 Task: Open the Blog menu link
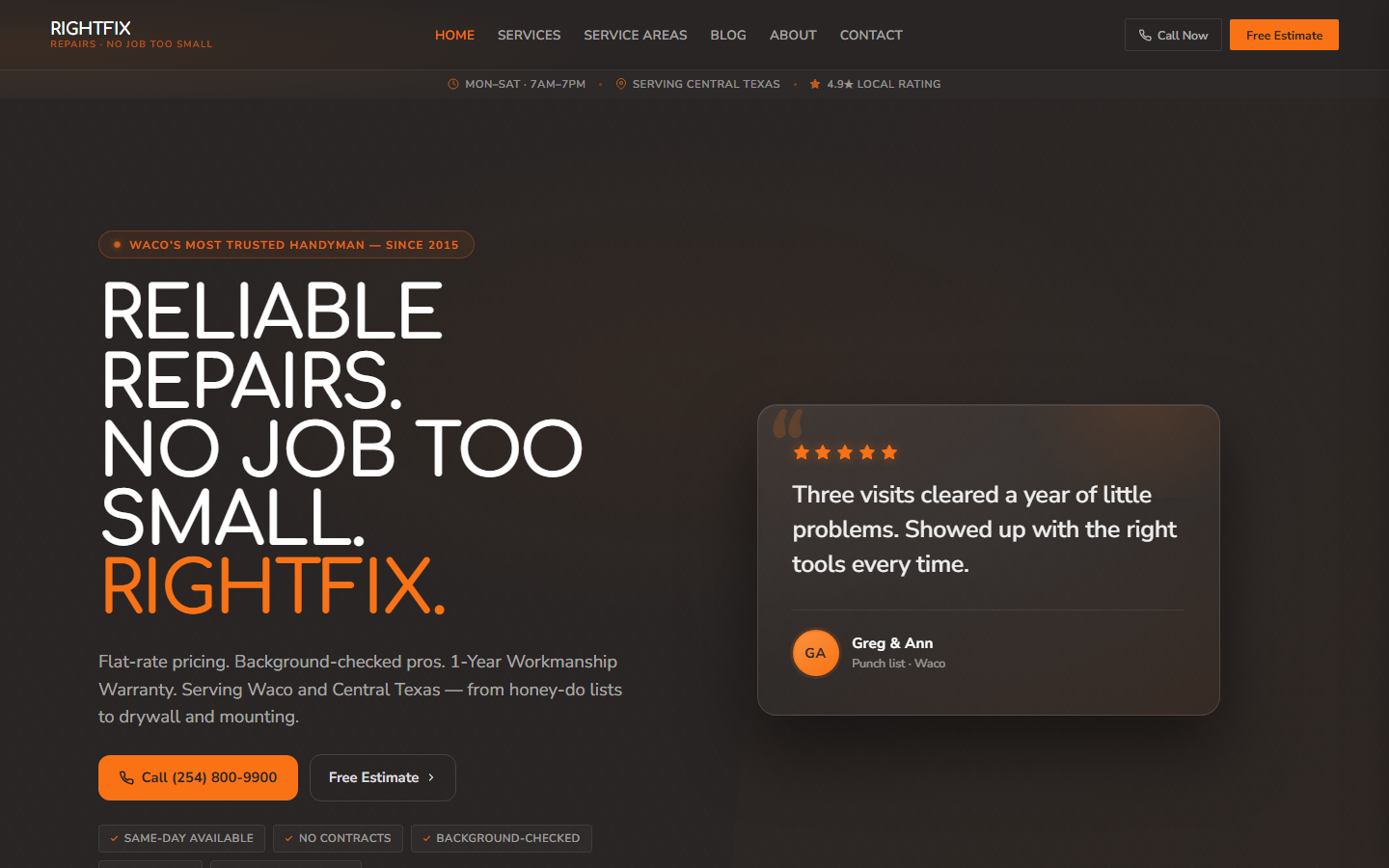click(728, 35)
